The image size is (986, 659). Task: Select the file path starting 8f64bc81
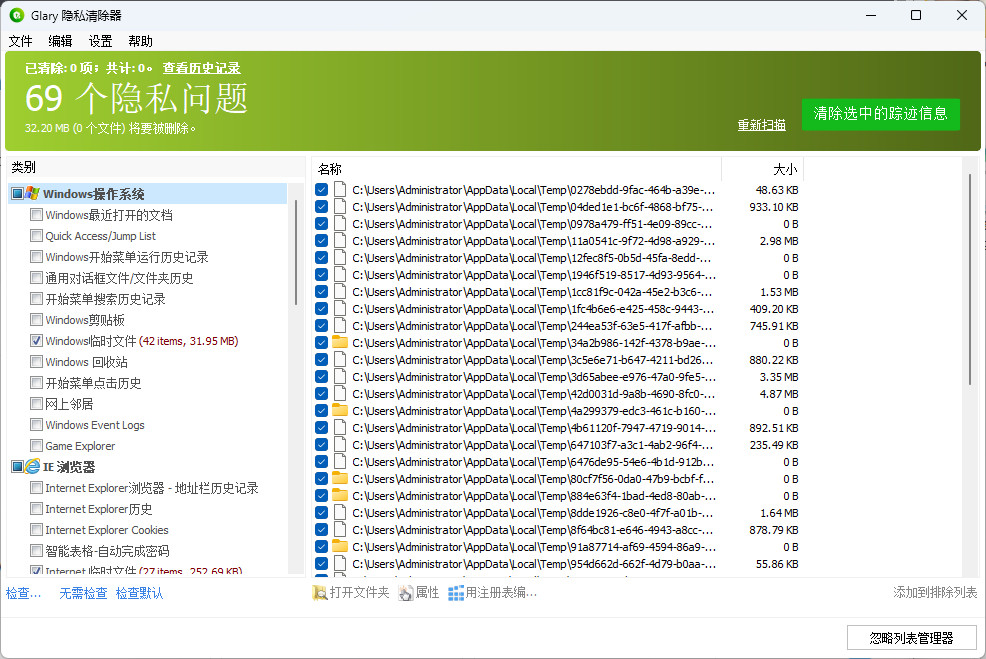coord(533,529)
